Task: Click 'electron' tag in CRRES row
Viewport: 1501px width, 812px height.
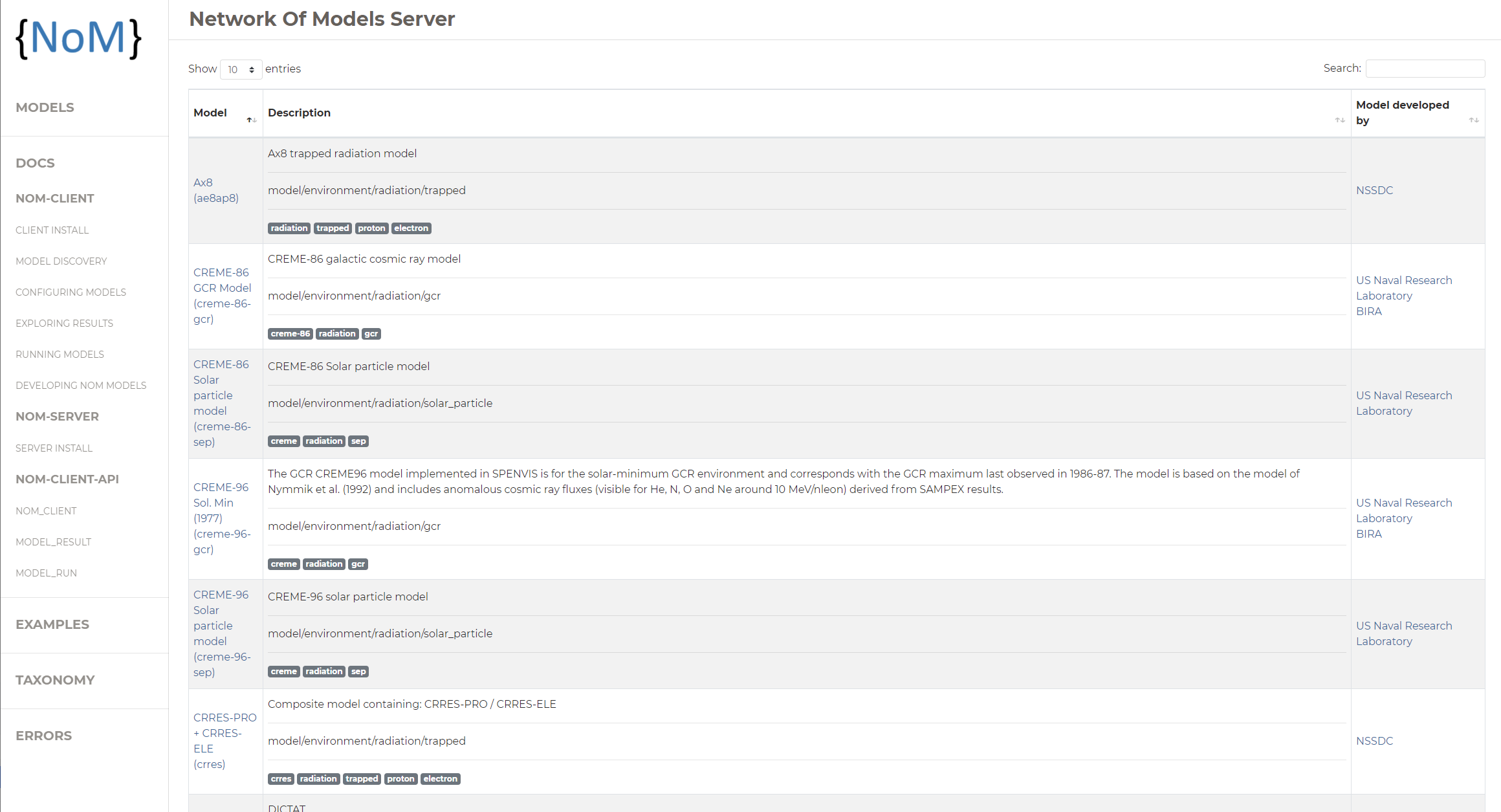Action: pos(440,779)
